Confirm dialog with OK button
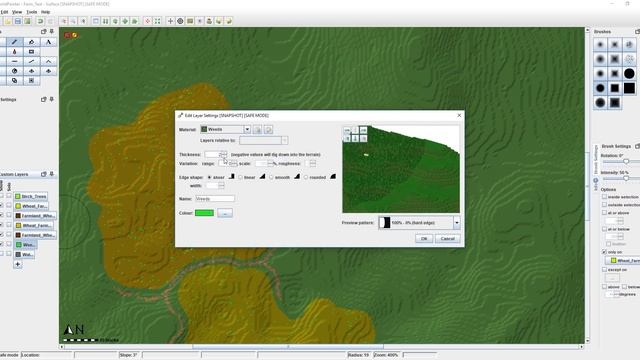 (424, 239)
